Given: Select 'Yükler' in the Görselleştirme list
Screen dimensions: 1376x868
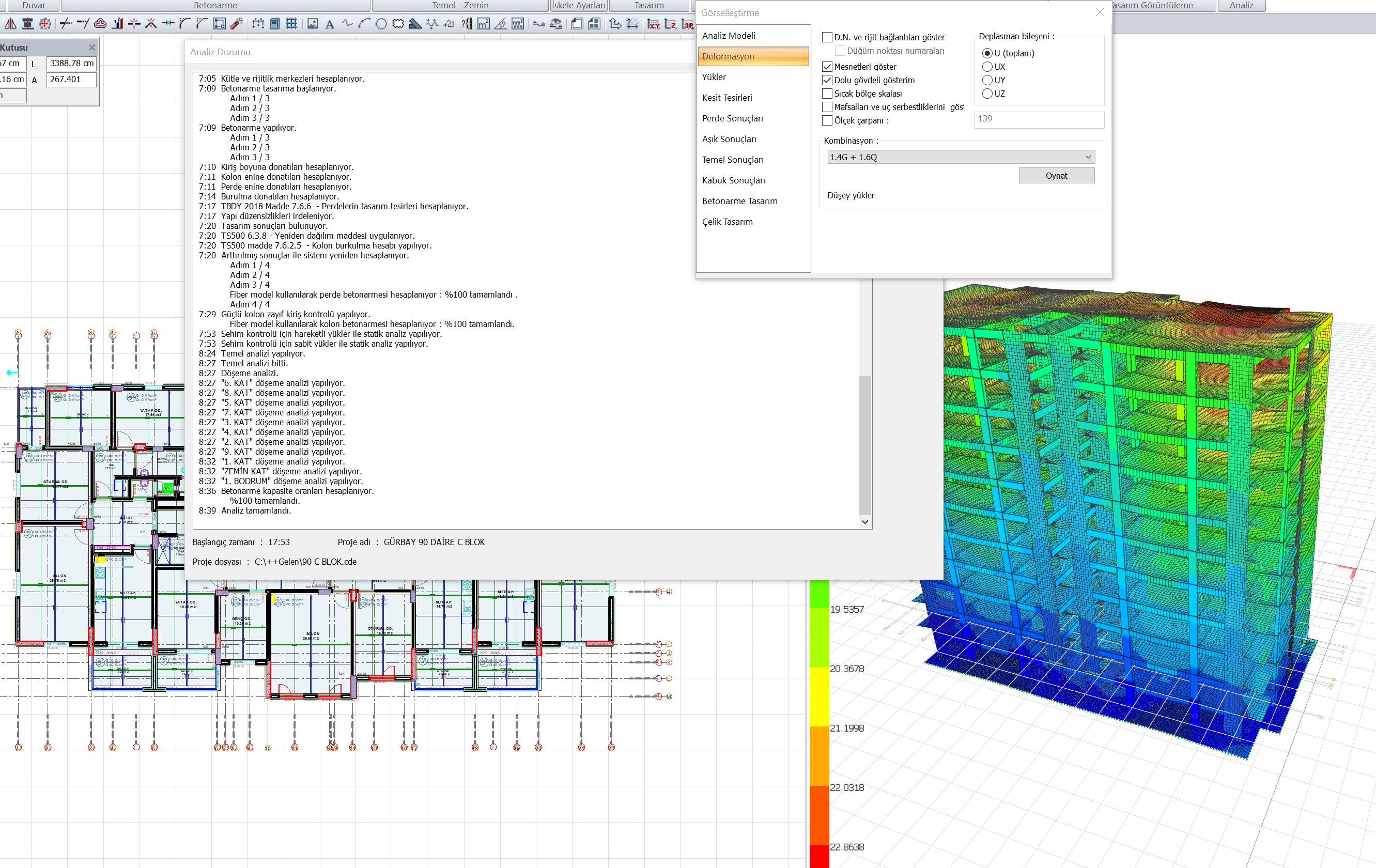Looking at the screenshot, I should (753, 76).
